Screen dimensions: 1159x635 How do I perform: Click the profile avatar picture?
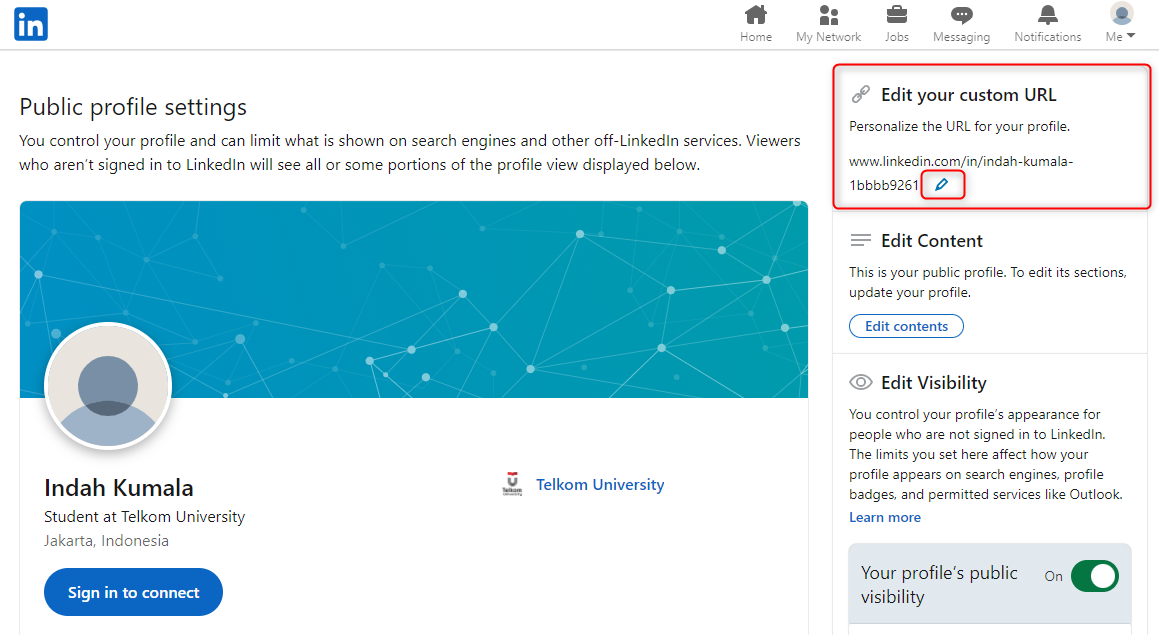click(x=108, y=386)
